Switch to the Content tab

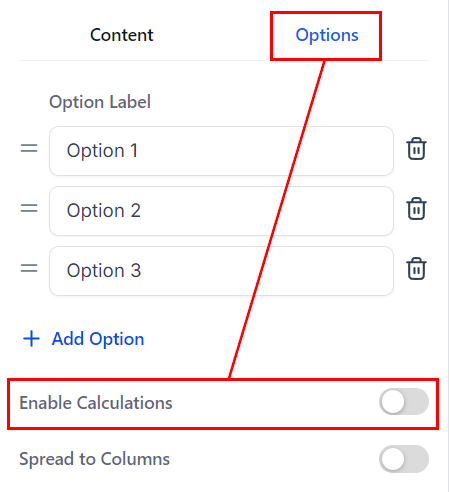[x=122, y=35]
